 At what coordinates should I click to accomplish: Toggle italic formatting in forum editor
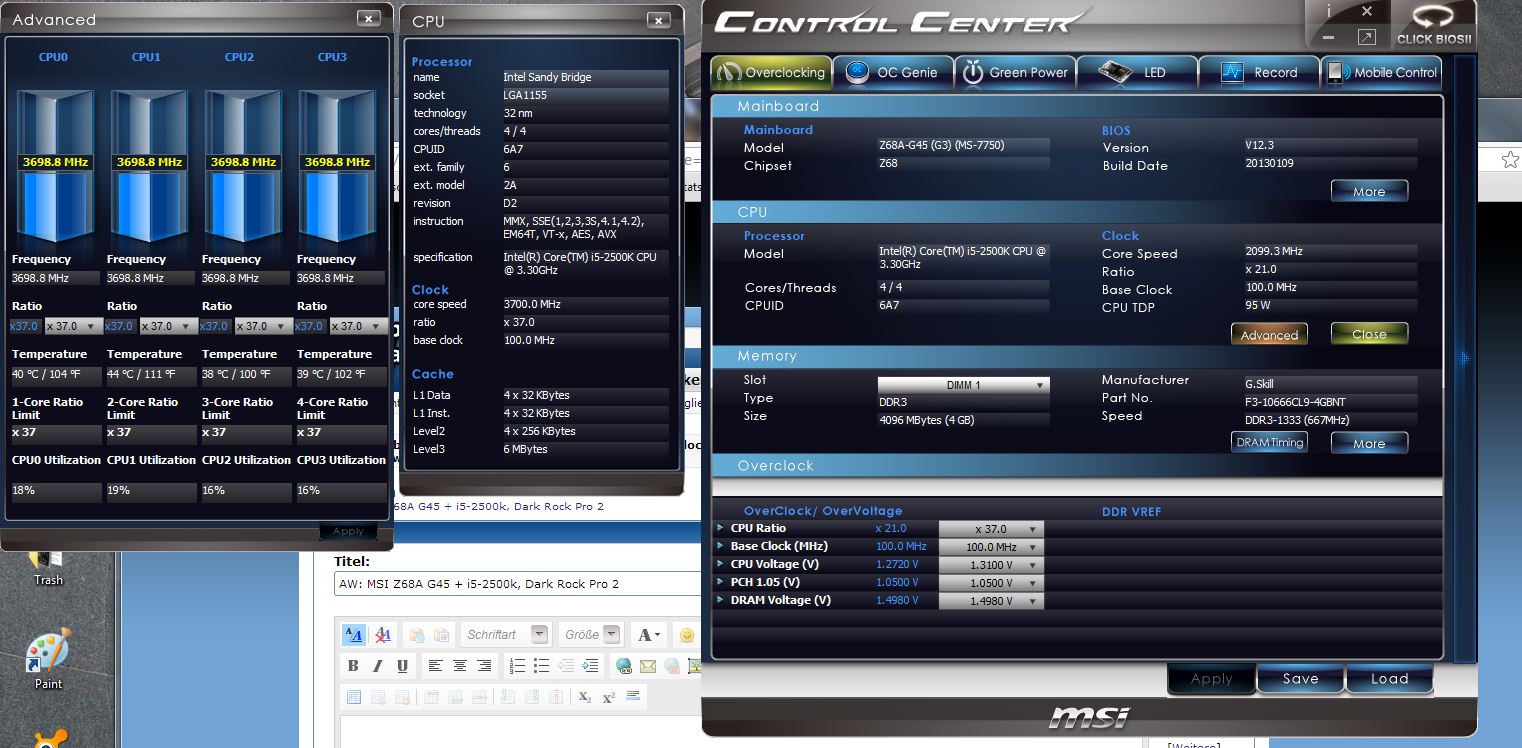click(x=378, y=665)
